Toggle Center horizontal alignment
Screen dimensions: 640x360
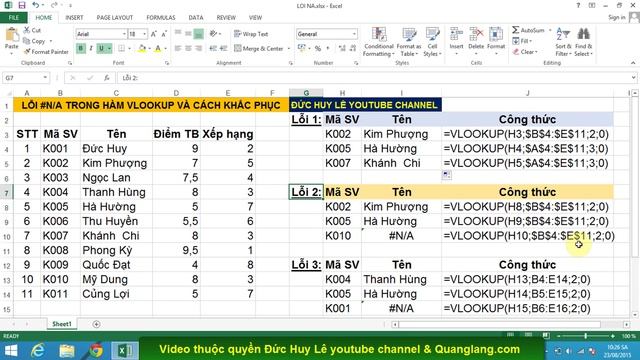coord(188,49)
